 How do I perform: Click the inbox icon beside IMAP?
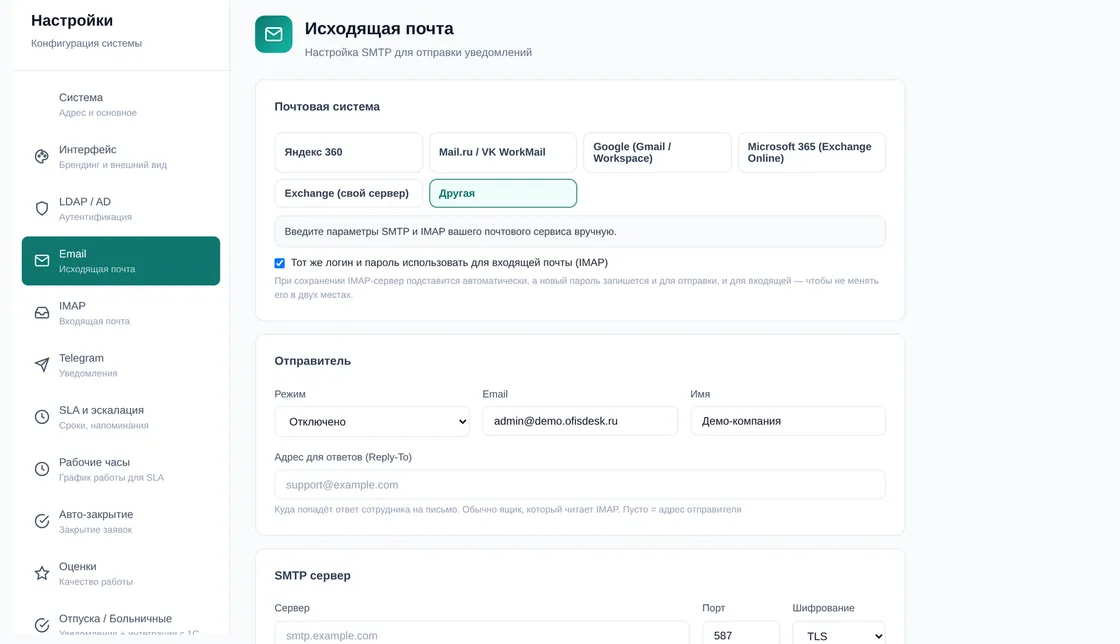41,313
